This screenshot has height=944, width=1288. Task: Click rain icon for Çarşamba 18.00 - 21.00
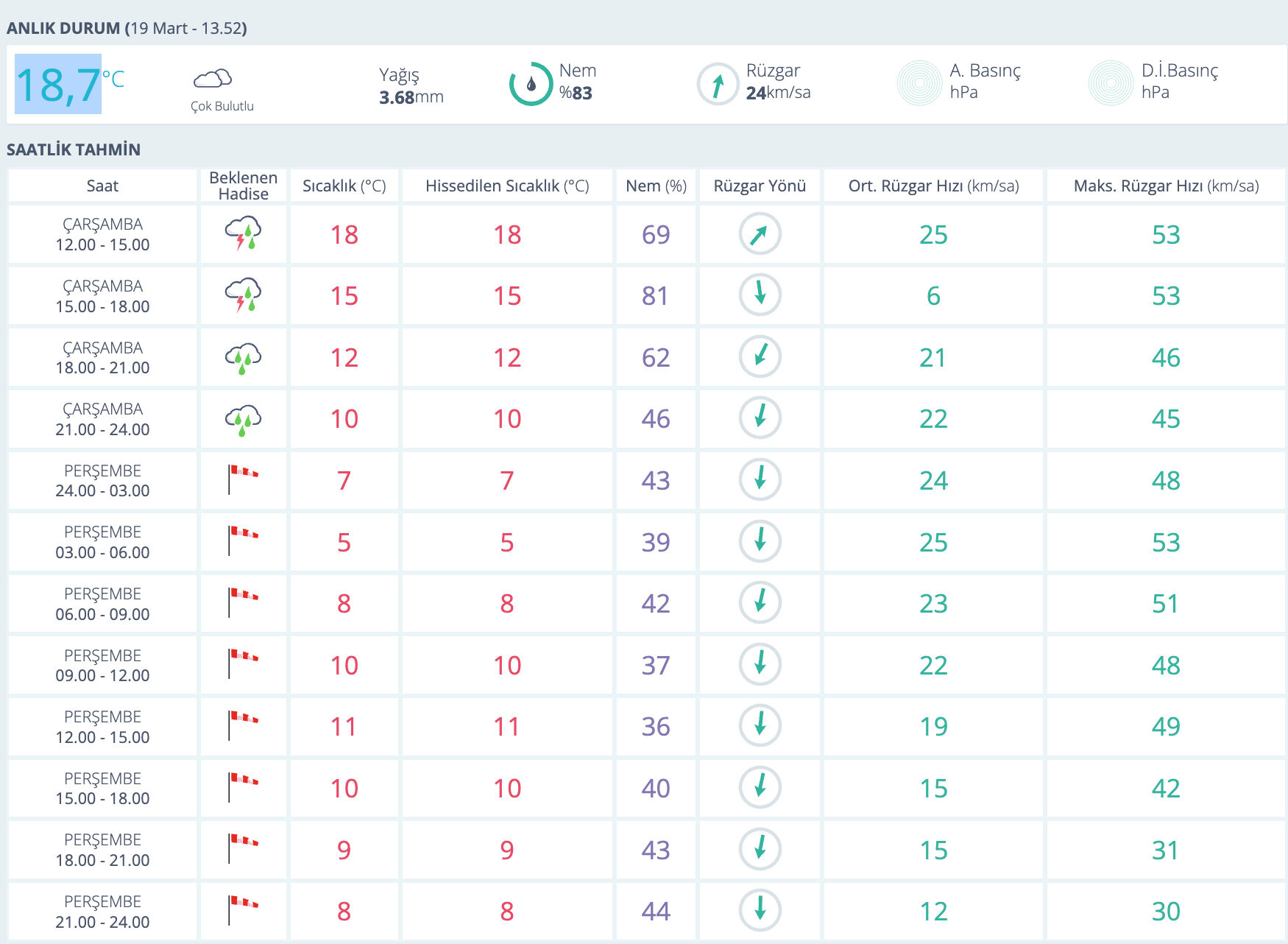[x=243, y=357]
